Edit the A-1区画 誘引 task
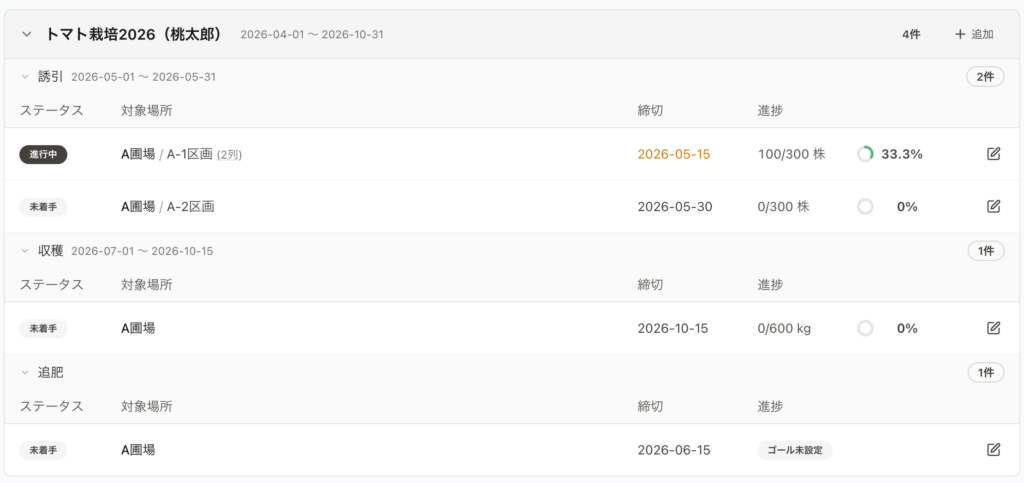The image size is (1024, 483). tap(993, 154)
